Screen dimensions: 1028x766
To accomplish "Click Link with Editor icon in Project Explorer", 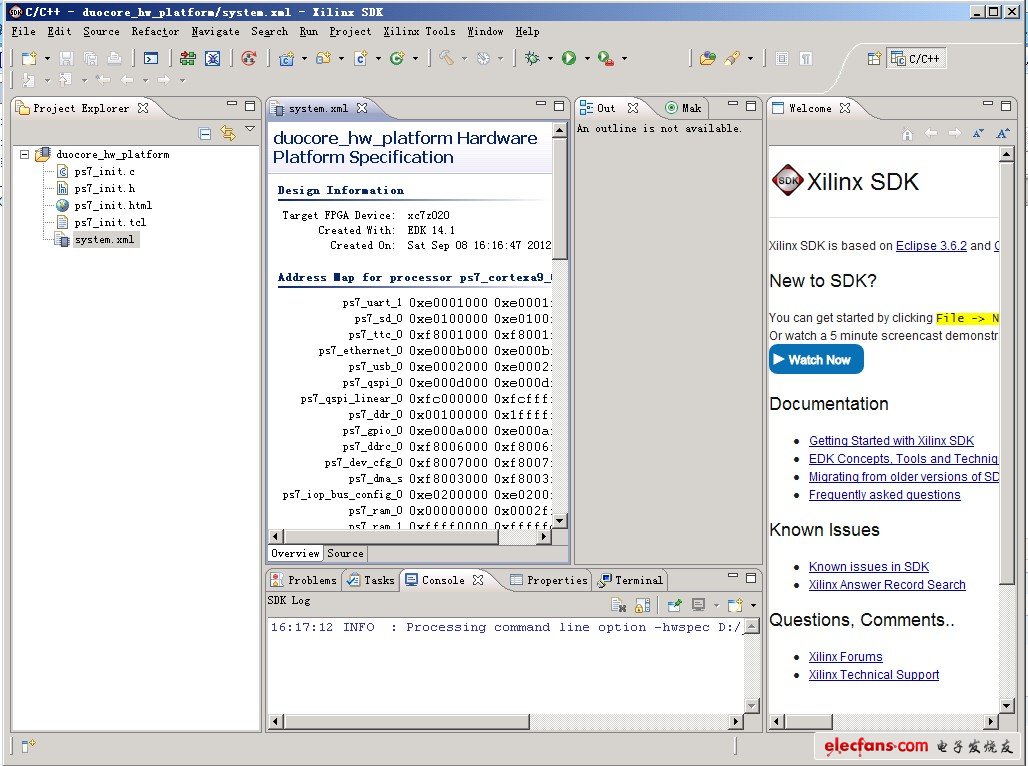I will (227, 133).
